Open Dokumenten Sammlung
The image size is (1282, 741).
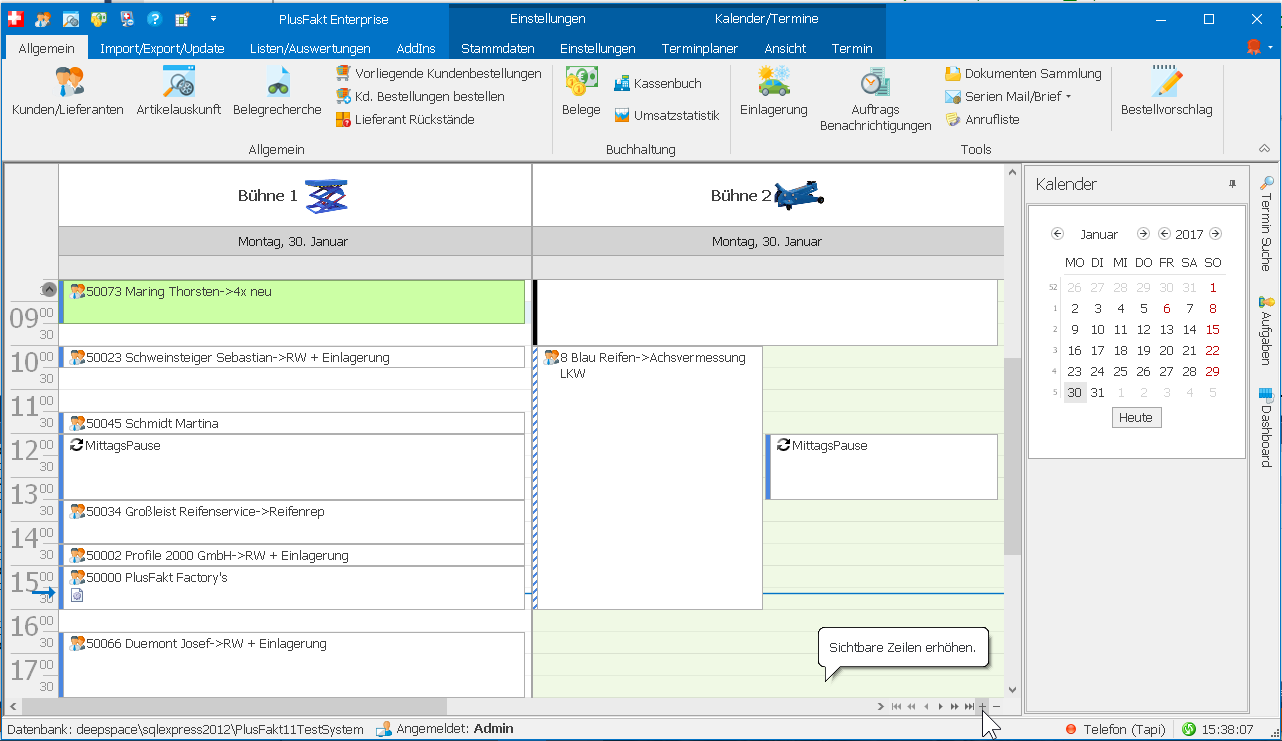[1023, 74]
